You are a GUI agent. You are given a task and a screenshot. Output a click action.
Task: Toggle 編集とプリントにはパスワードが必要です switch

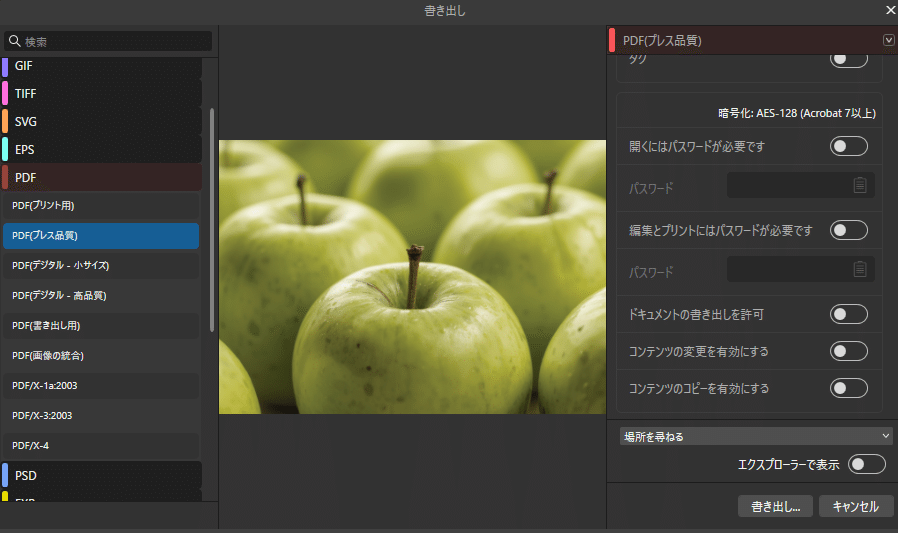point(848,230)
